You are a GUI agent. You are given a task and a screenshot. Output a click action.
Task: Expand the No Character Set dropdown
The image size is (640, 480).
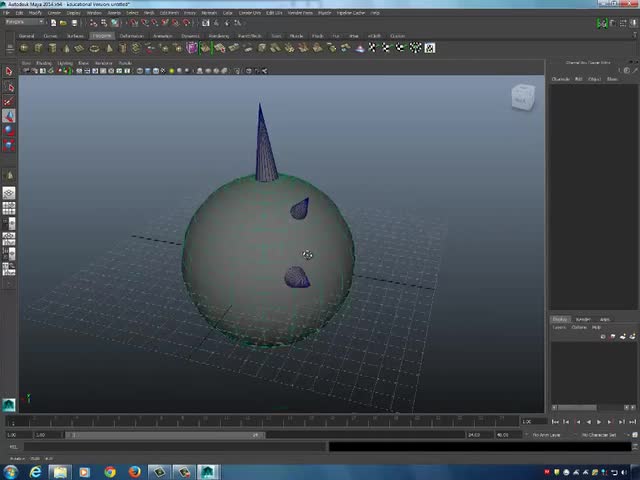point(605,435)
